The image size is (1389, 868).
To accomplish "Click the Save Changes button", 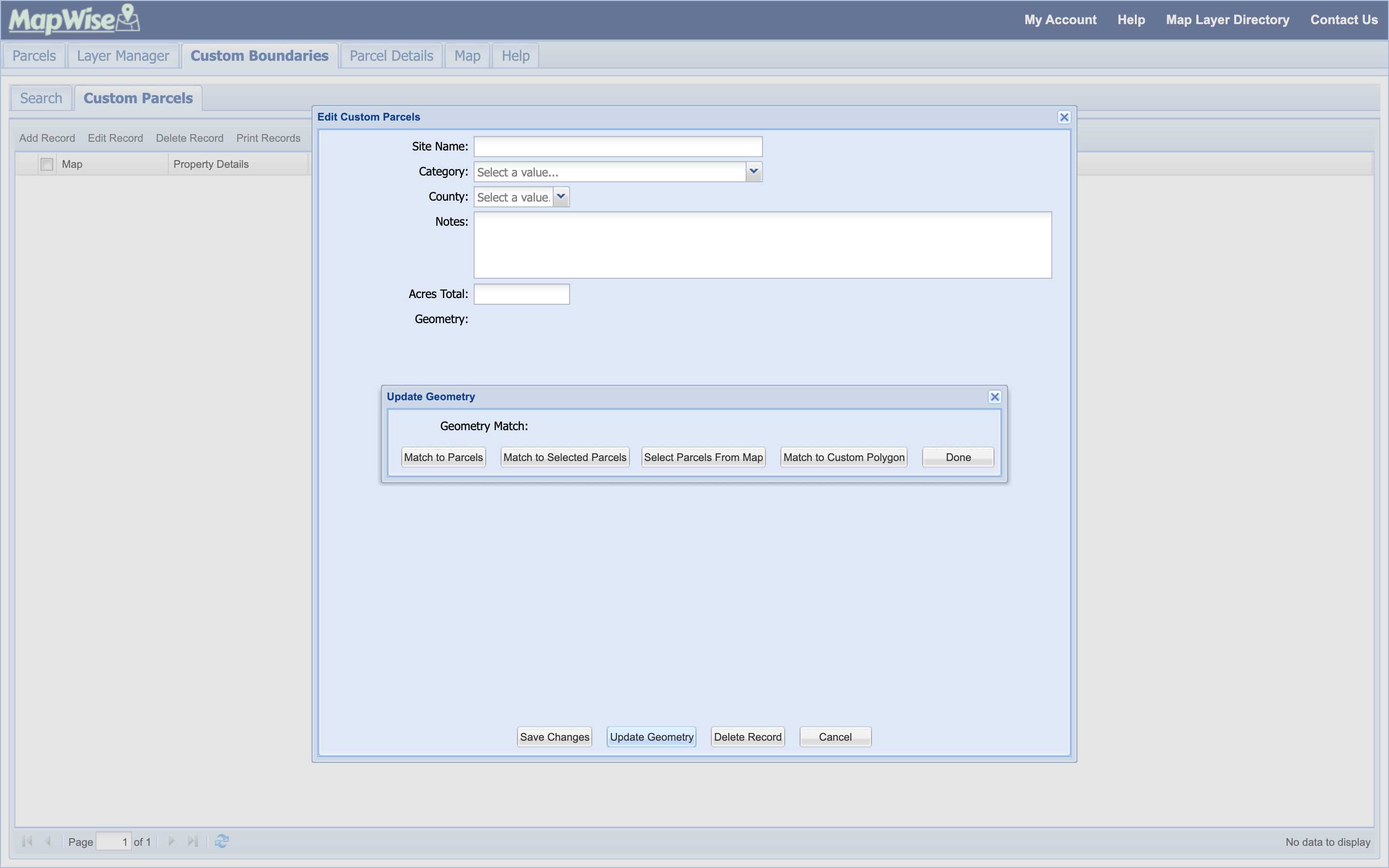I will coord(555,736).
